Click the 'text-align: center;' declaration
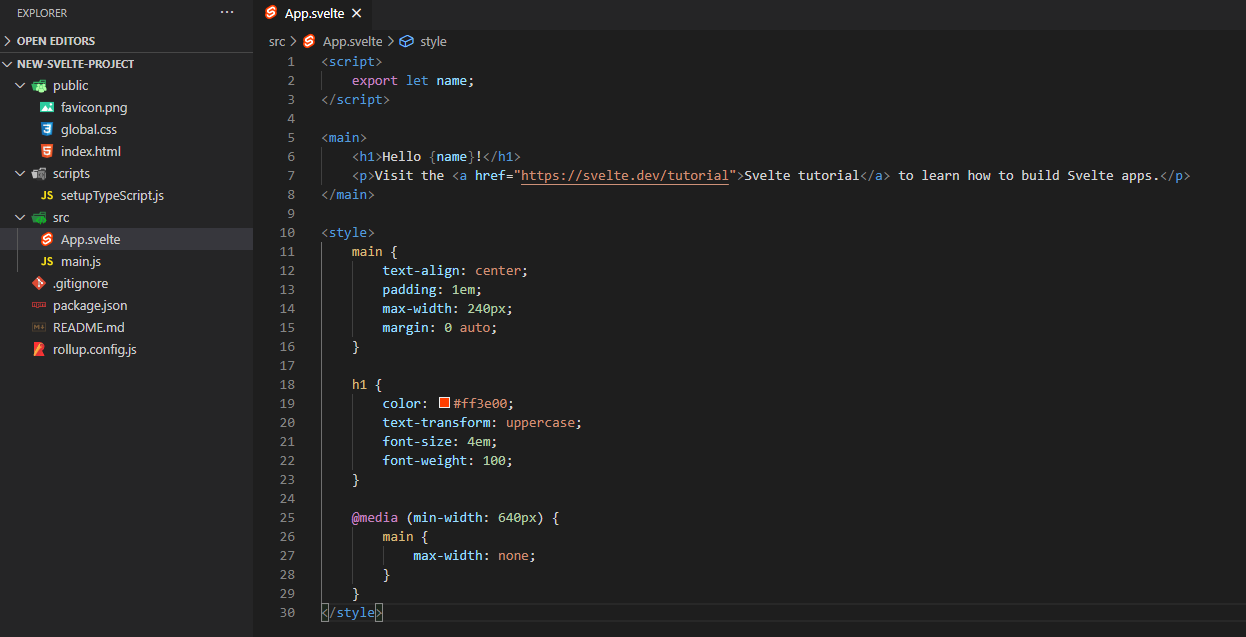 pyautogui.click(x=455, y=270)
